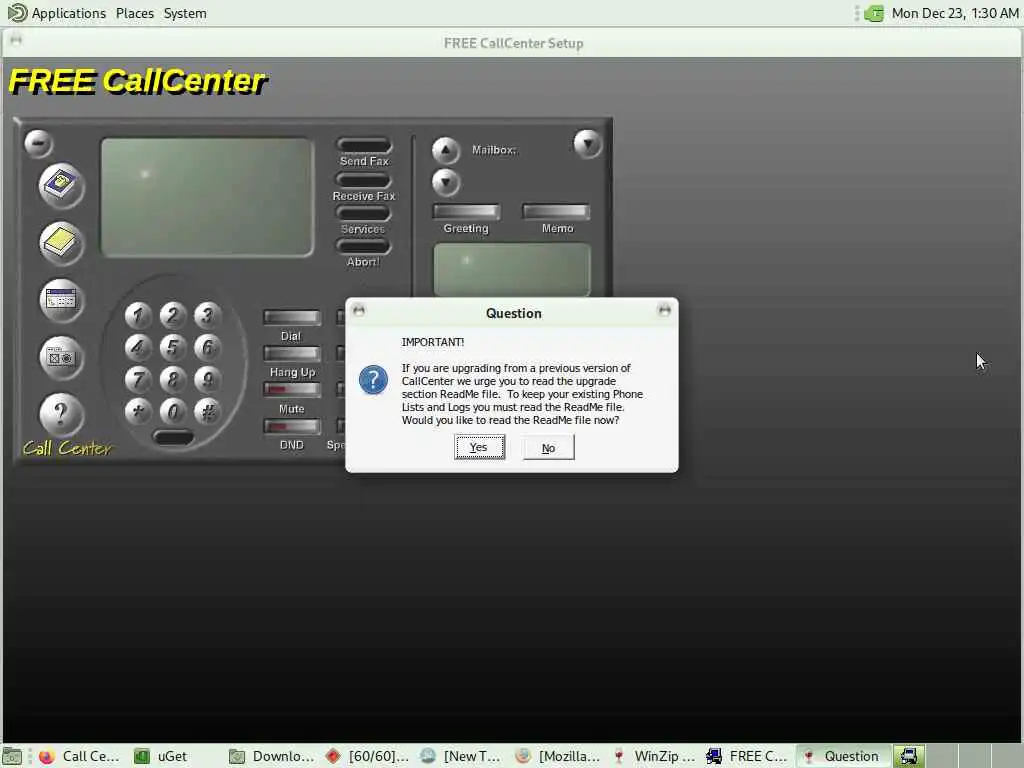Open the settings panel icon in sidebar
The image size is (1024, 768).
(x=61, y=357)
